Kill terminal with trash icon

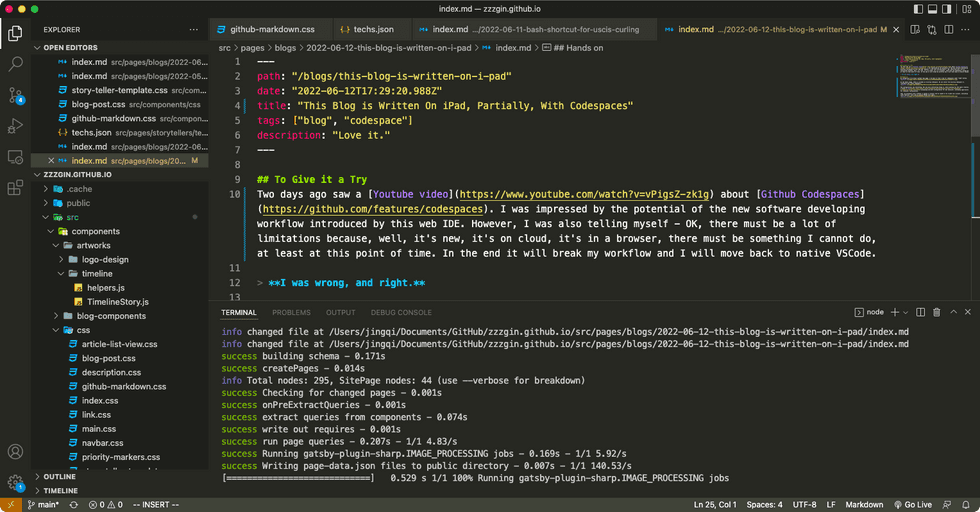(x=936, y=312)
